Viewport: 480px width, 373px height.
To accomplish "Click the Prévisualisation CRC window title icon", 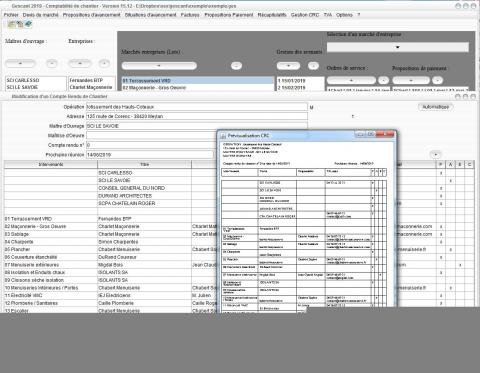I will click(223, 135).
